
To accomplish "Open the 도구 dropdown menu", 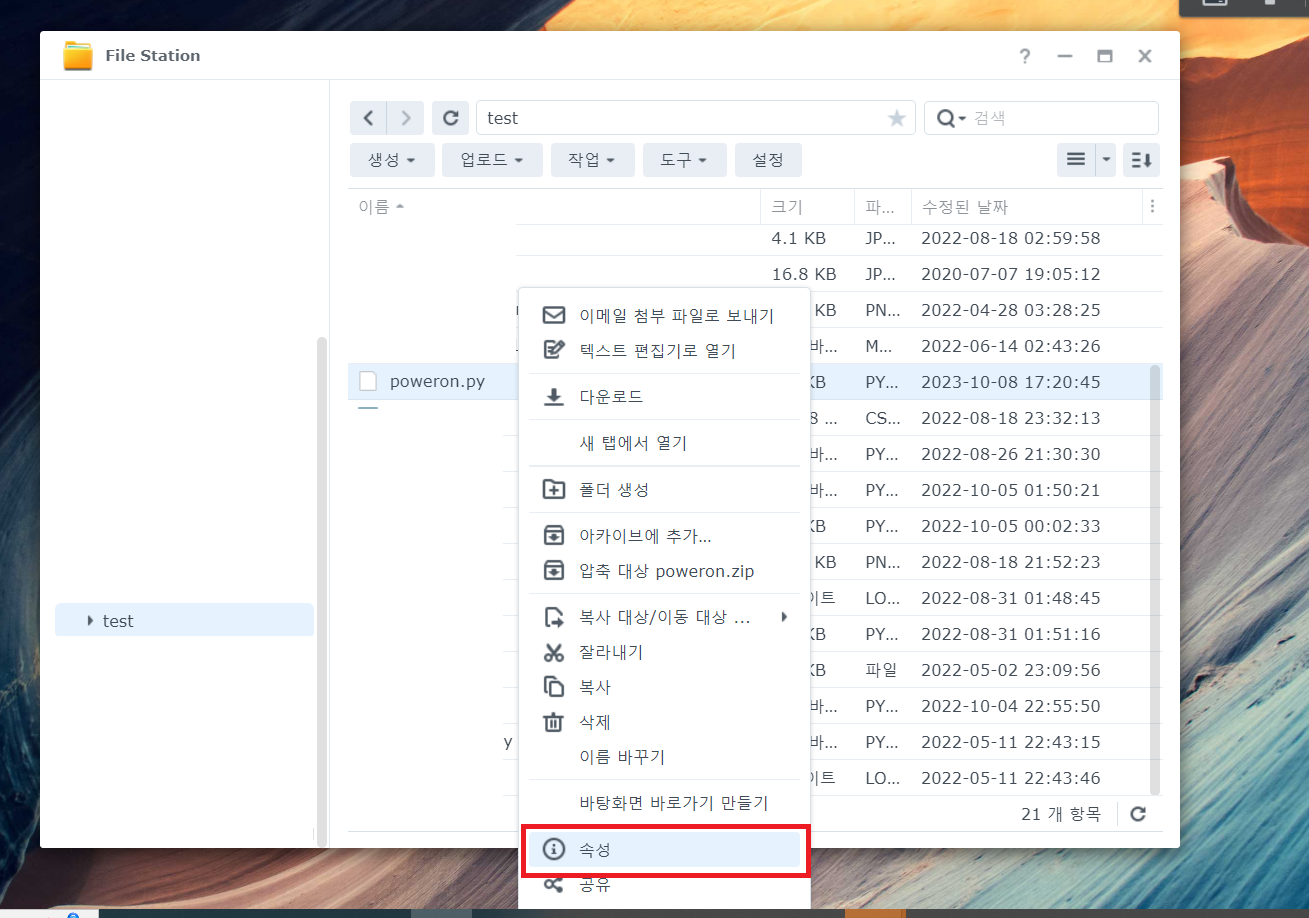I will click(x=684, y=160).
